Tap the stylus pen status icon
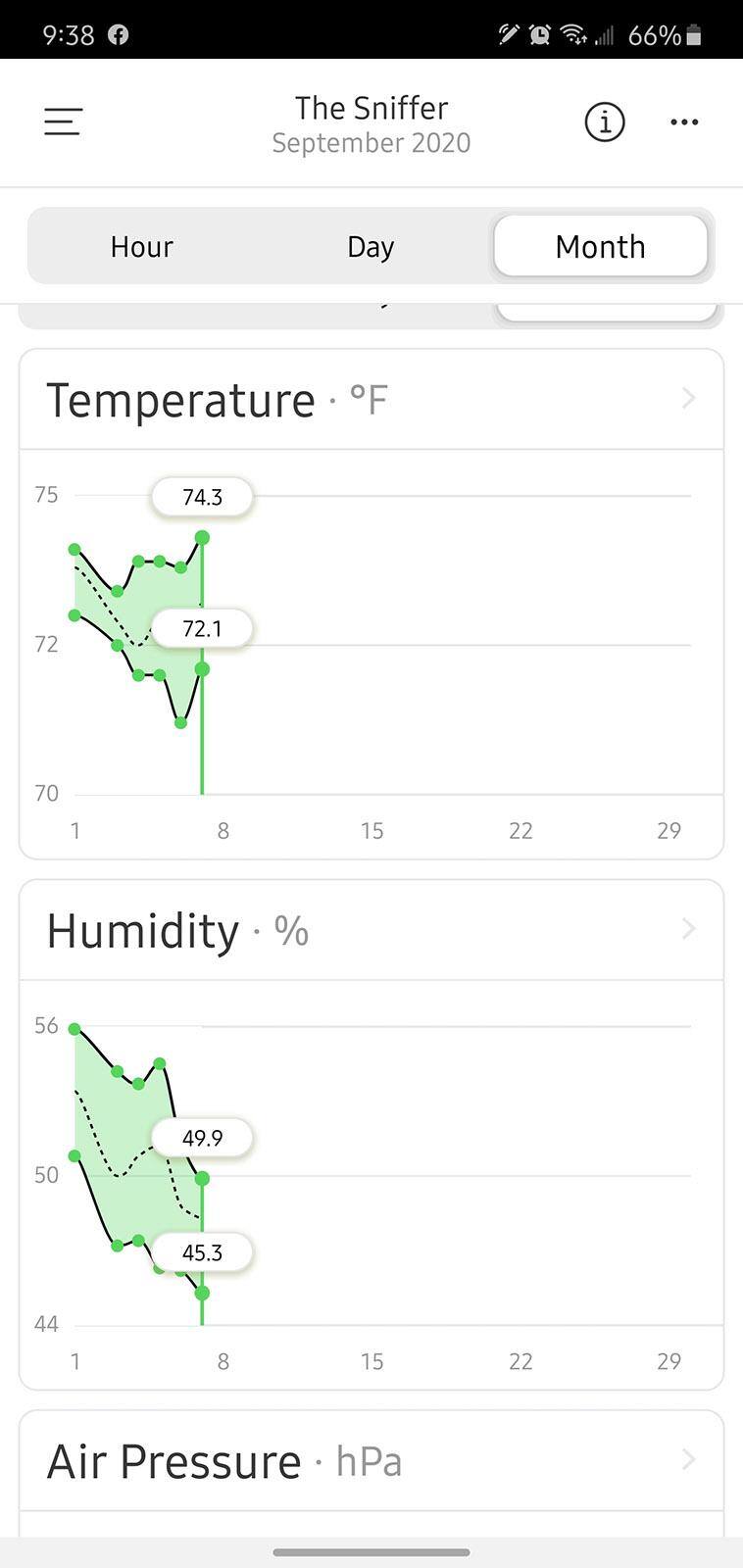Screen dimensions: 743x1568 pyautogui.click(x=508, y=35)
